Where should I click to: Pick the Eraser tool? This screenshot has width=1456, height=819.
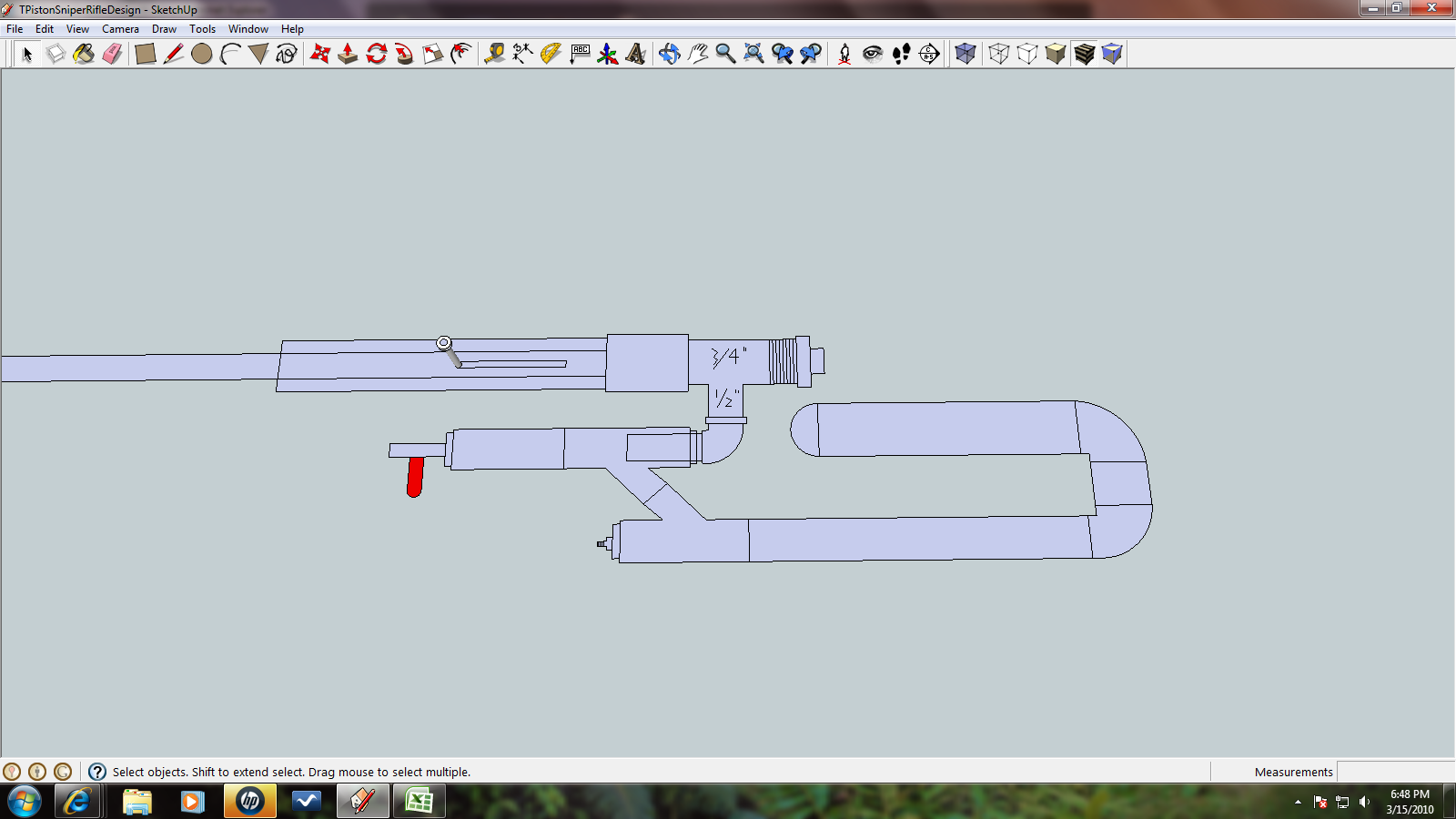(112, 54)
